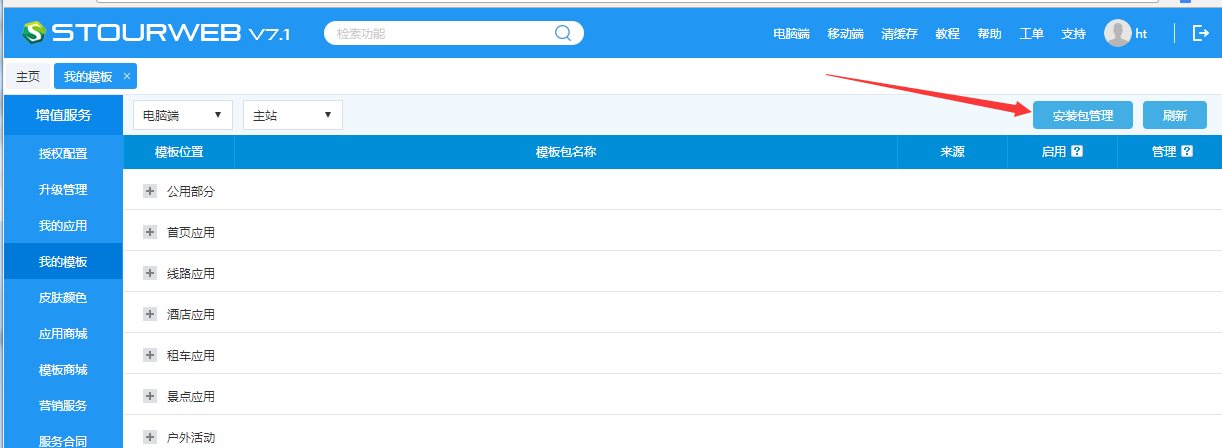Open the 电脑端 platform dropdown
This screenshot has width=1222, height=448.
pos(182,115)
